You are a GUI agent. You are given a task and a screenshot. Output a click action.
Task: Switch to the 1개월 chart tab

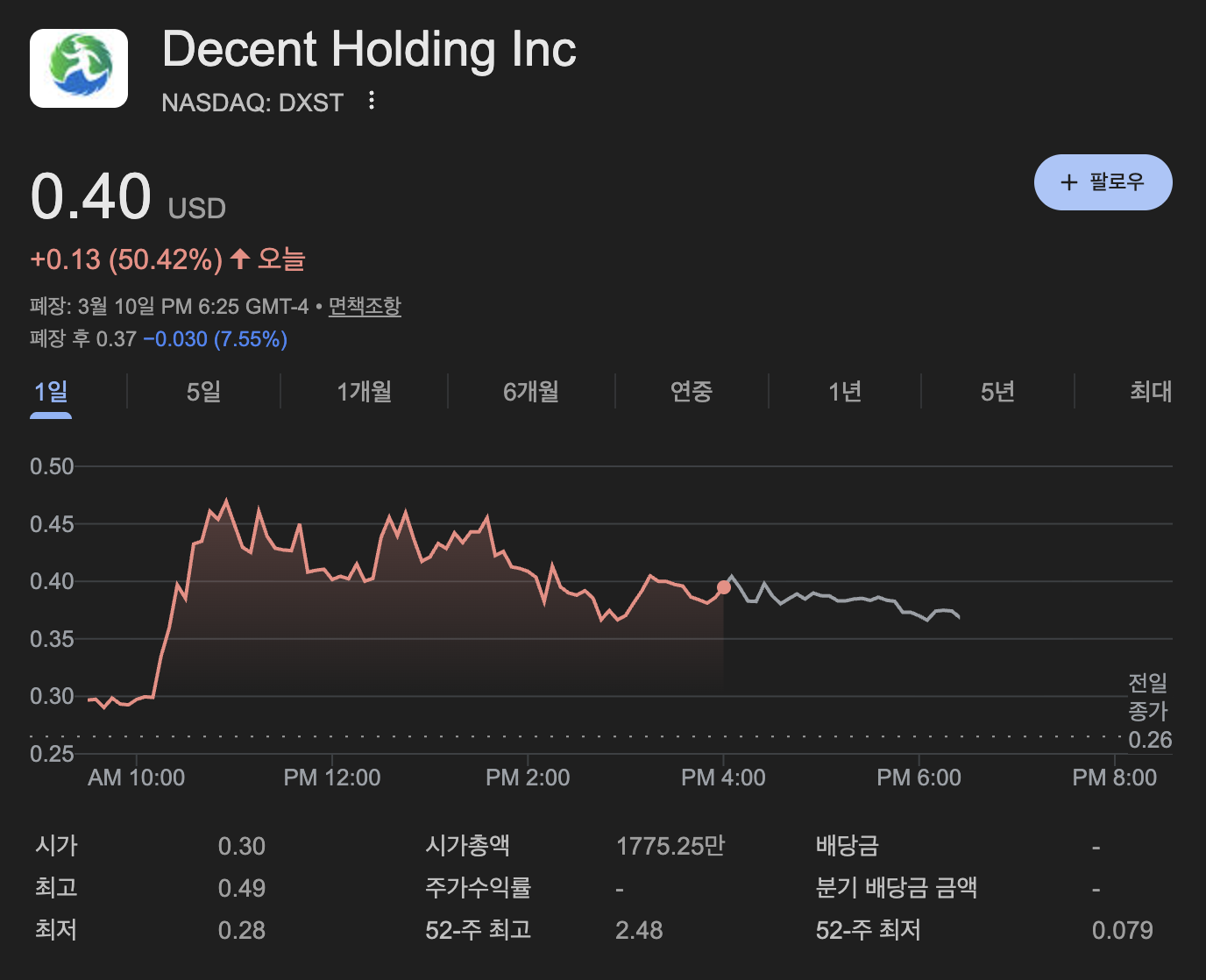point(364,391)
